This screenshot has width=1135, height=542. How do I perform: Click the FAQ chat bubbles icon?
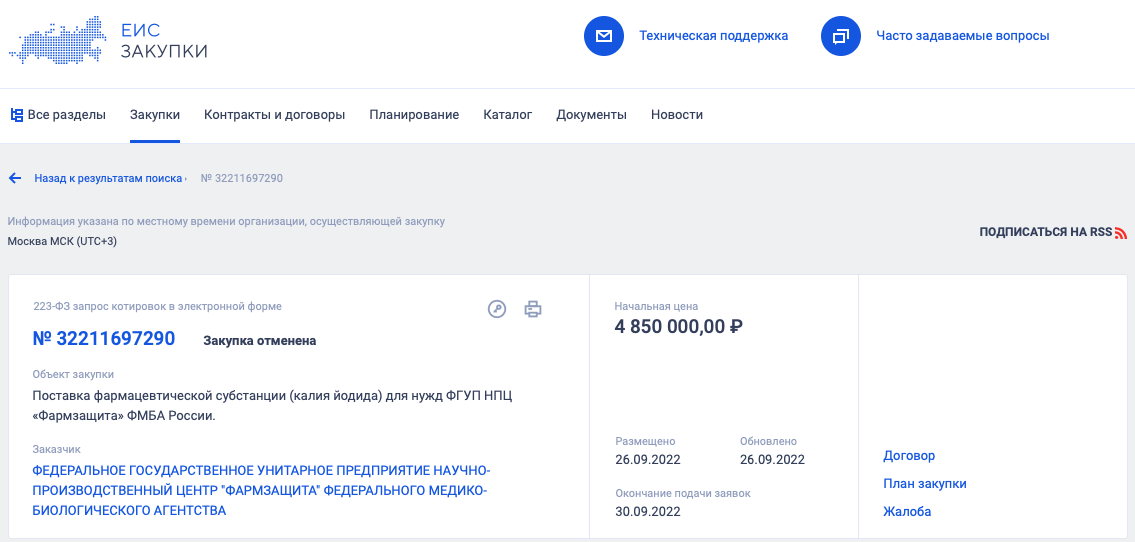tap(840, 35)
